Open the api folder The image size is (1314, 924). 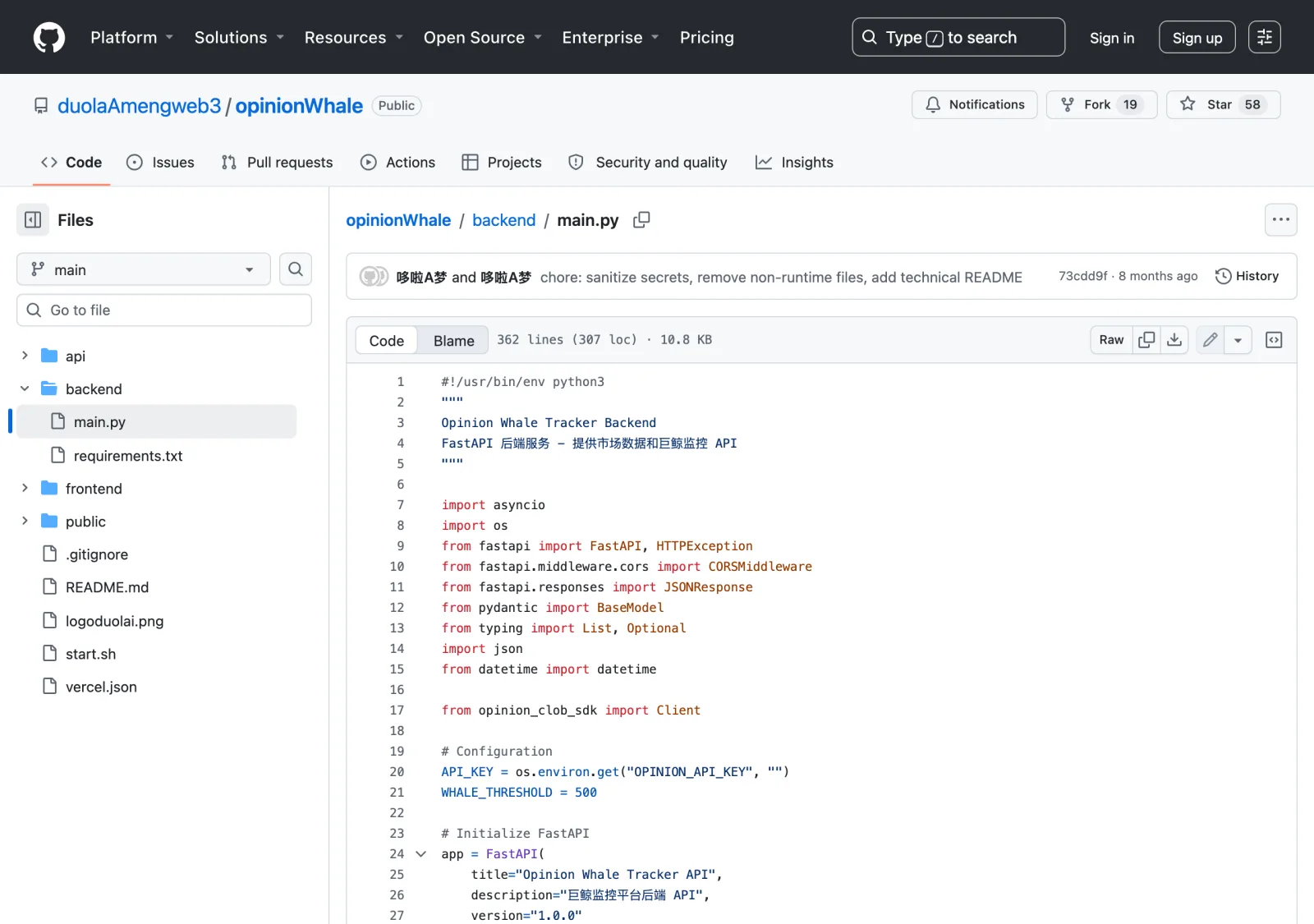(x=76, y=356)
